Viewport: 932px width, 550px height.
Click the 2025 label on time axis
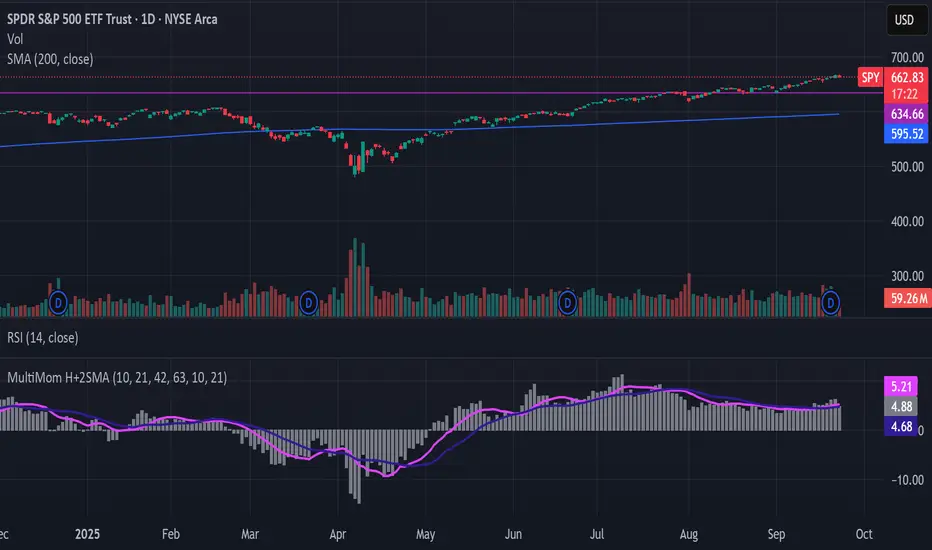tap(87, 534)
